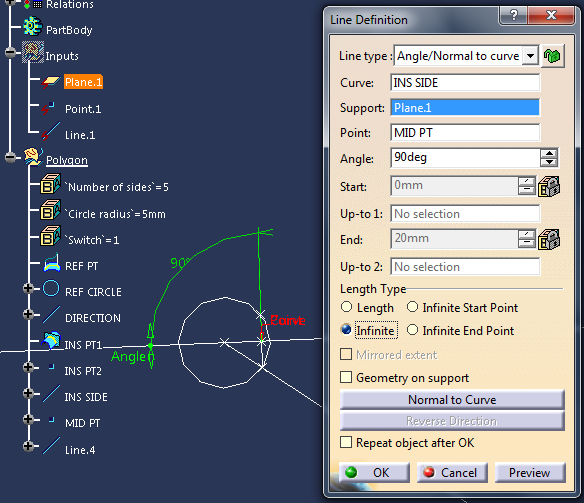Click the Start value lock icon
Viewport: 584px width, 503px height.
[x=549, y=186]
